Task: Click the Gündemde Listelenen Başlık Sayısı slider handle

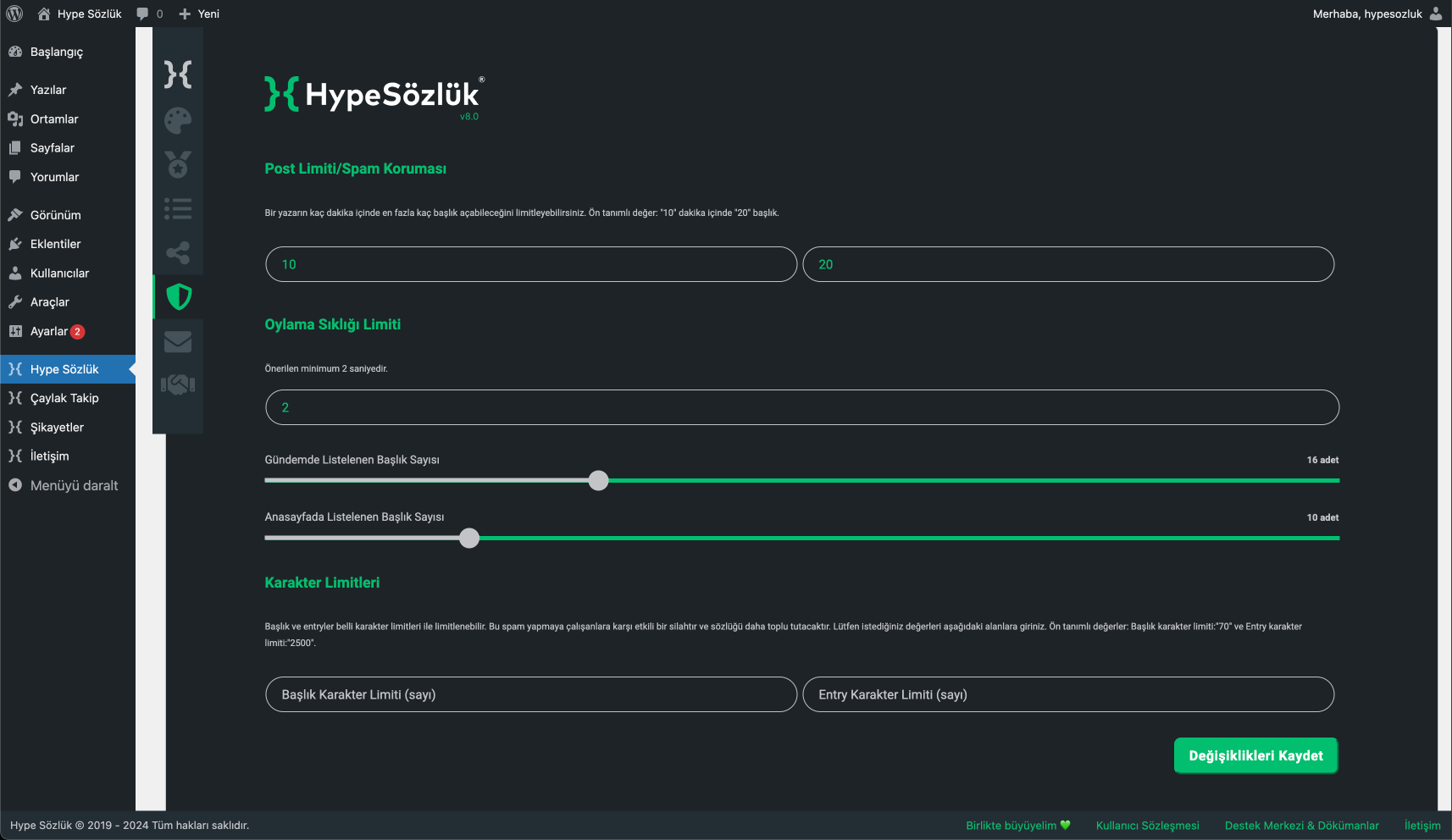Action: (x=599, y=480)
